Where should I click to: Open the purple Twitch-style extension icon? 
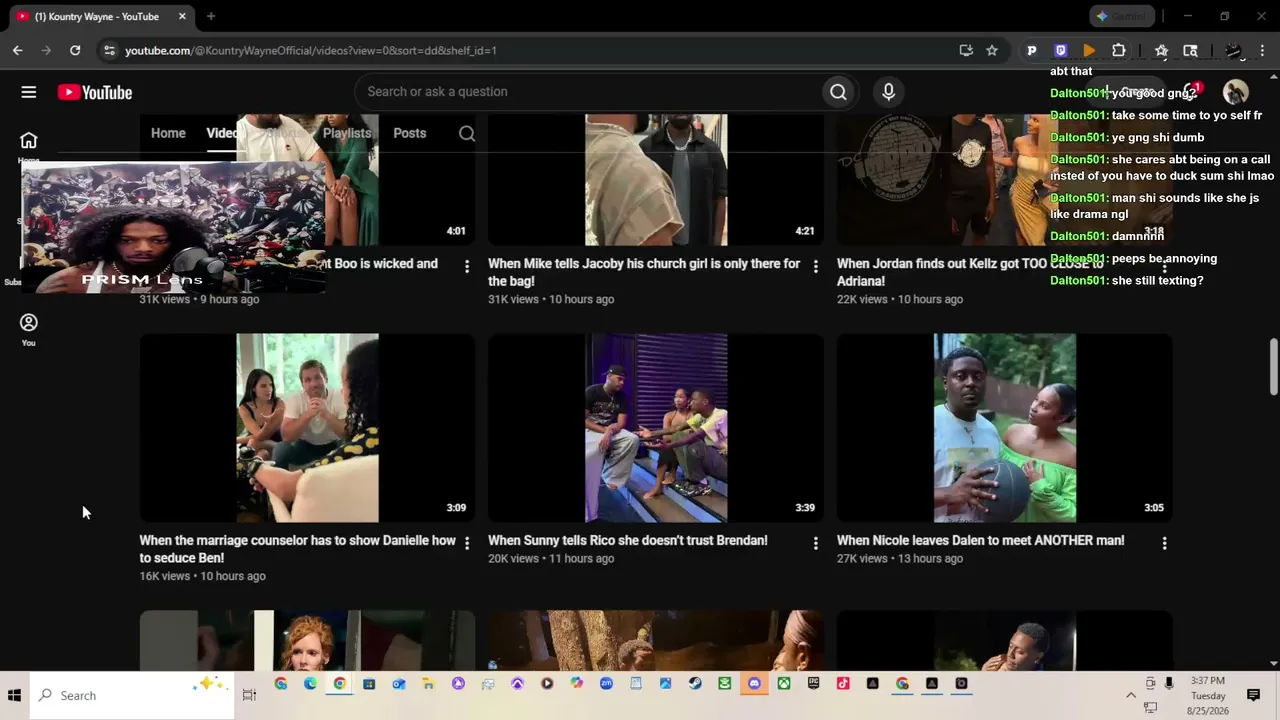point(1061,50)
